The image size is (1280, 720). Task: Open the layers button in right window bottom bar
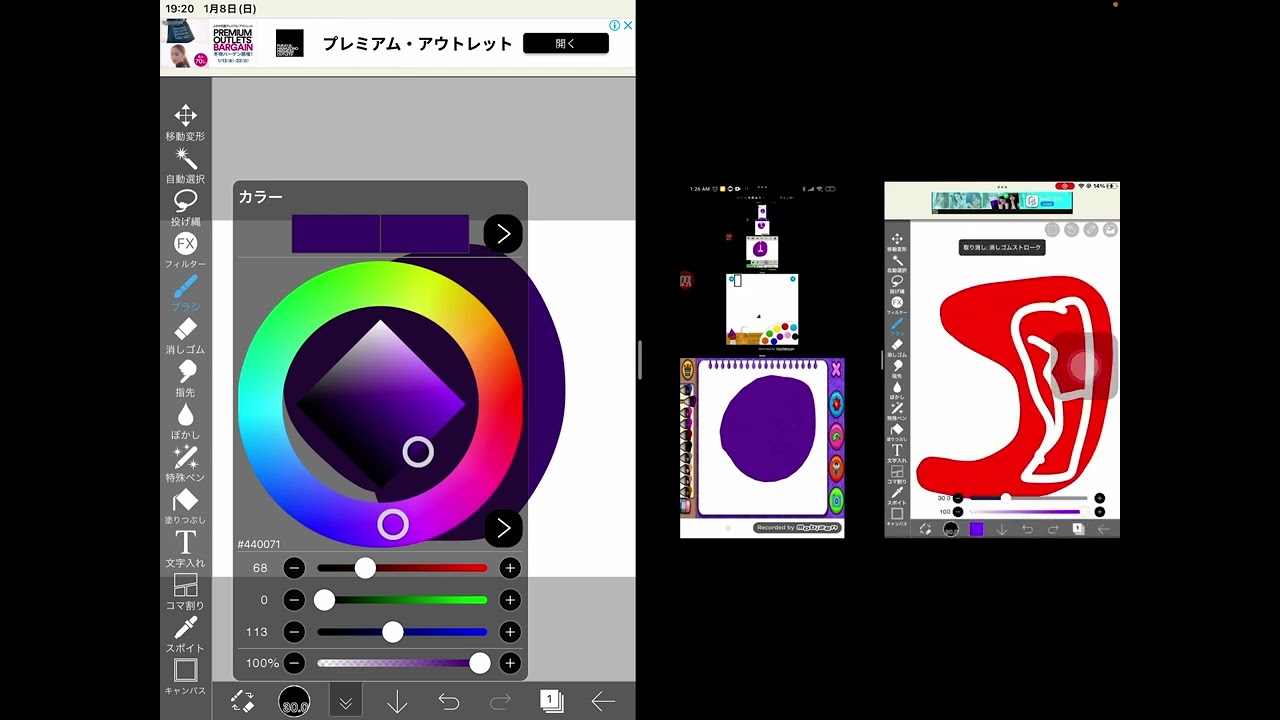(x=1078, y=529)
